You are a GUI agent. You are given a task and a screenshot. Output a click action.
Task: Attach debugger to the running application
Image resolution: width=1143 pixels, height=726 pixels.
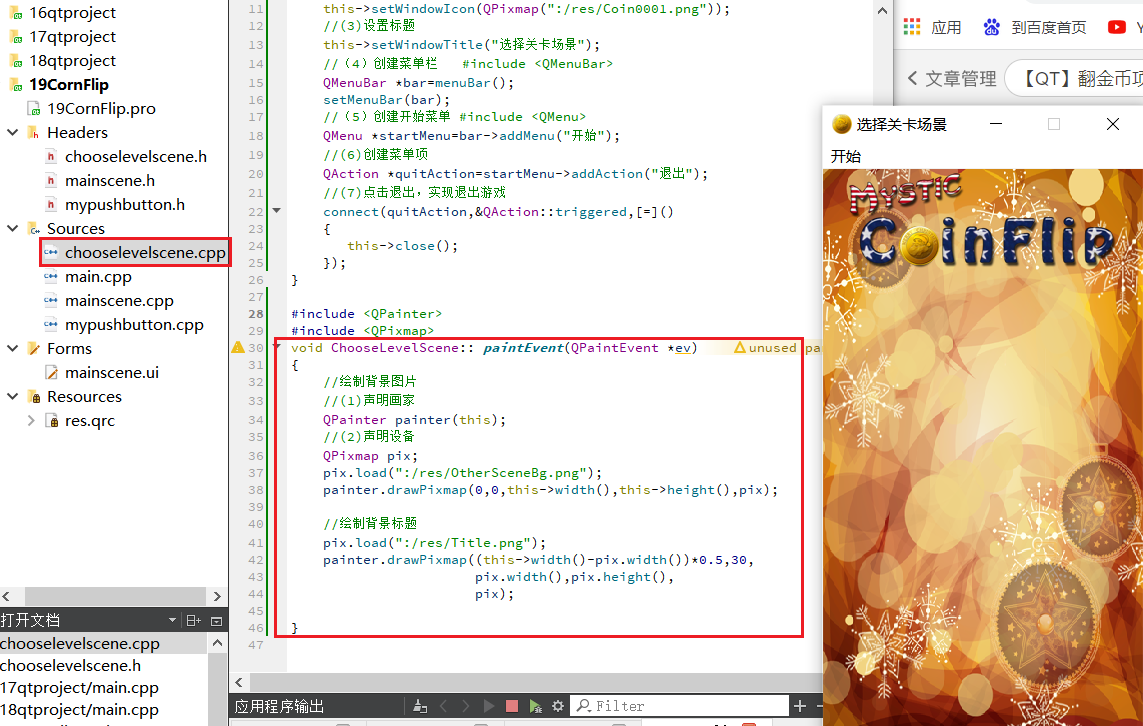click(536, 706)
